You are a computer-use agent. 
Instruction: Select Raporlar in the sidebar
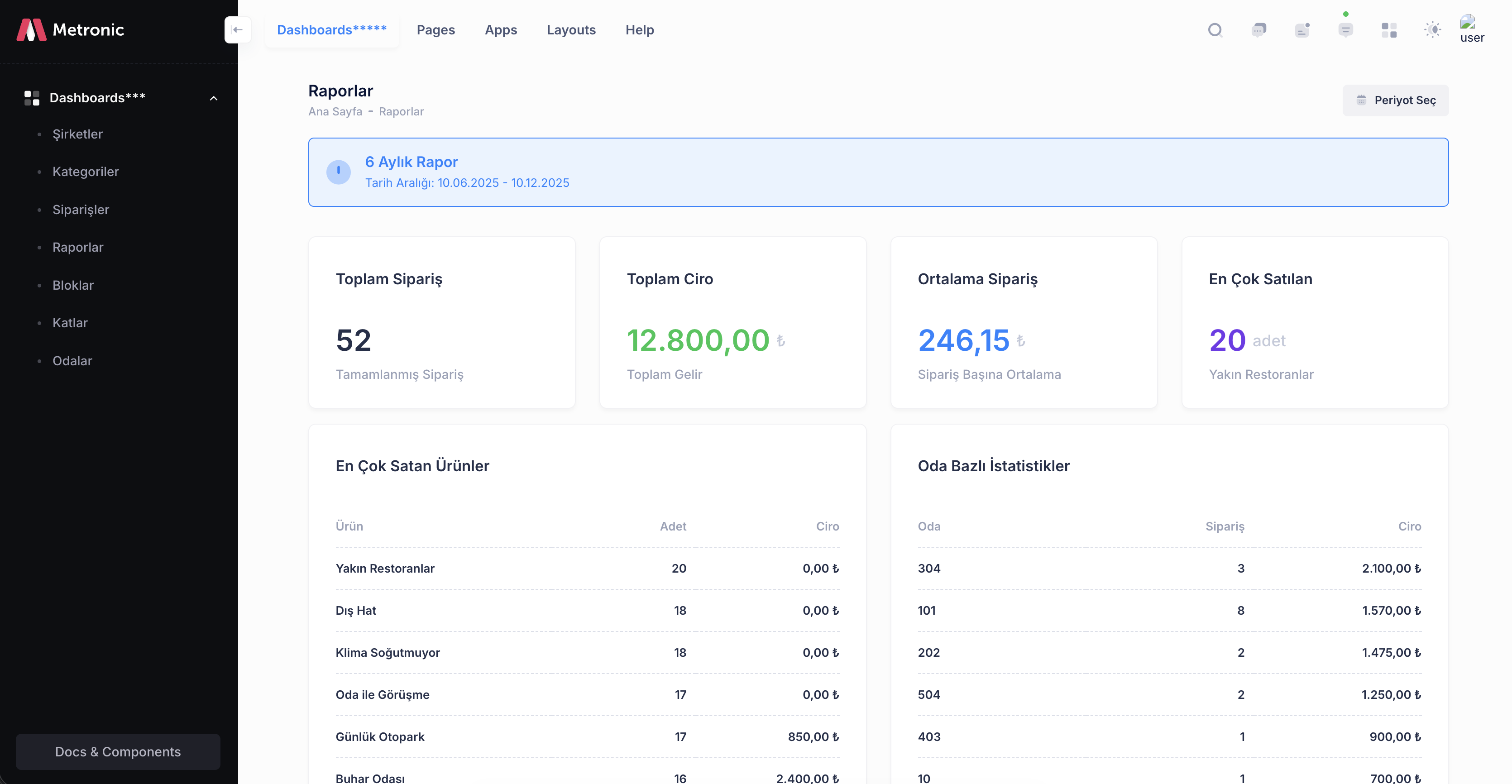77,247
